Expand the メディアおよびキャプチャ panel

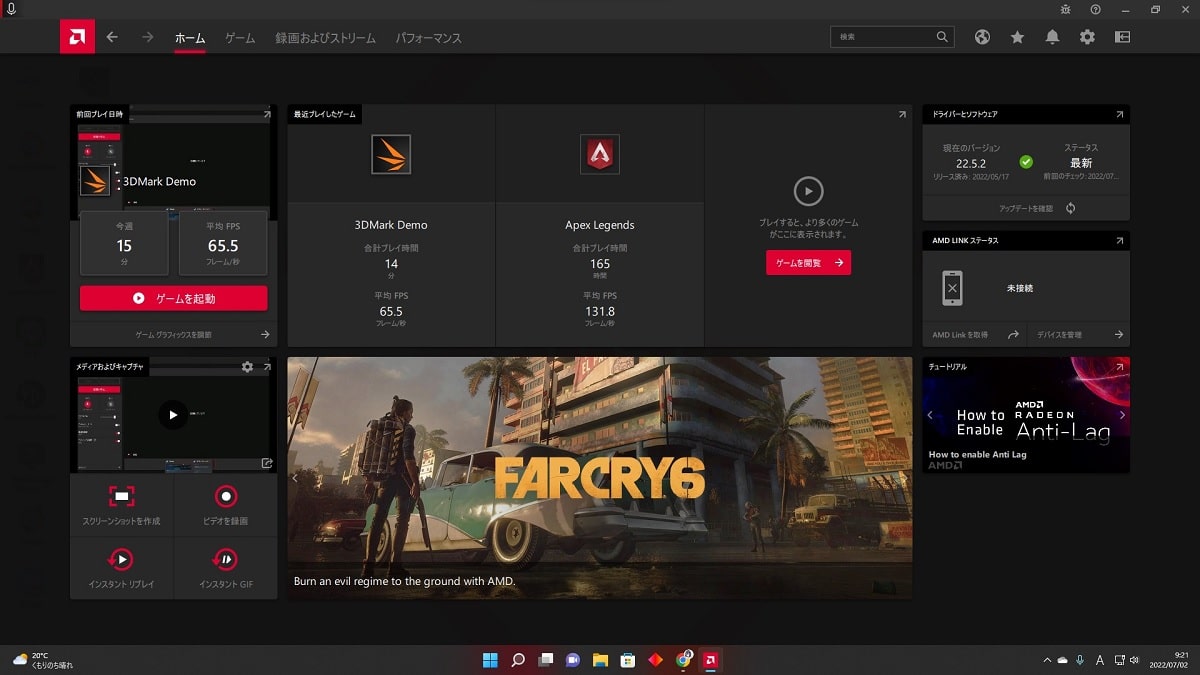[x=267, y=367]
